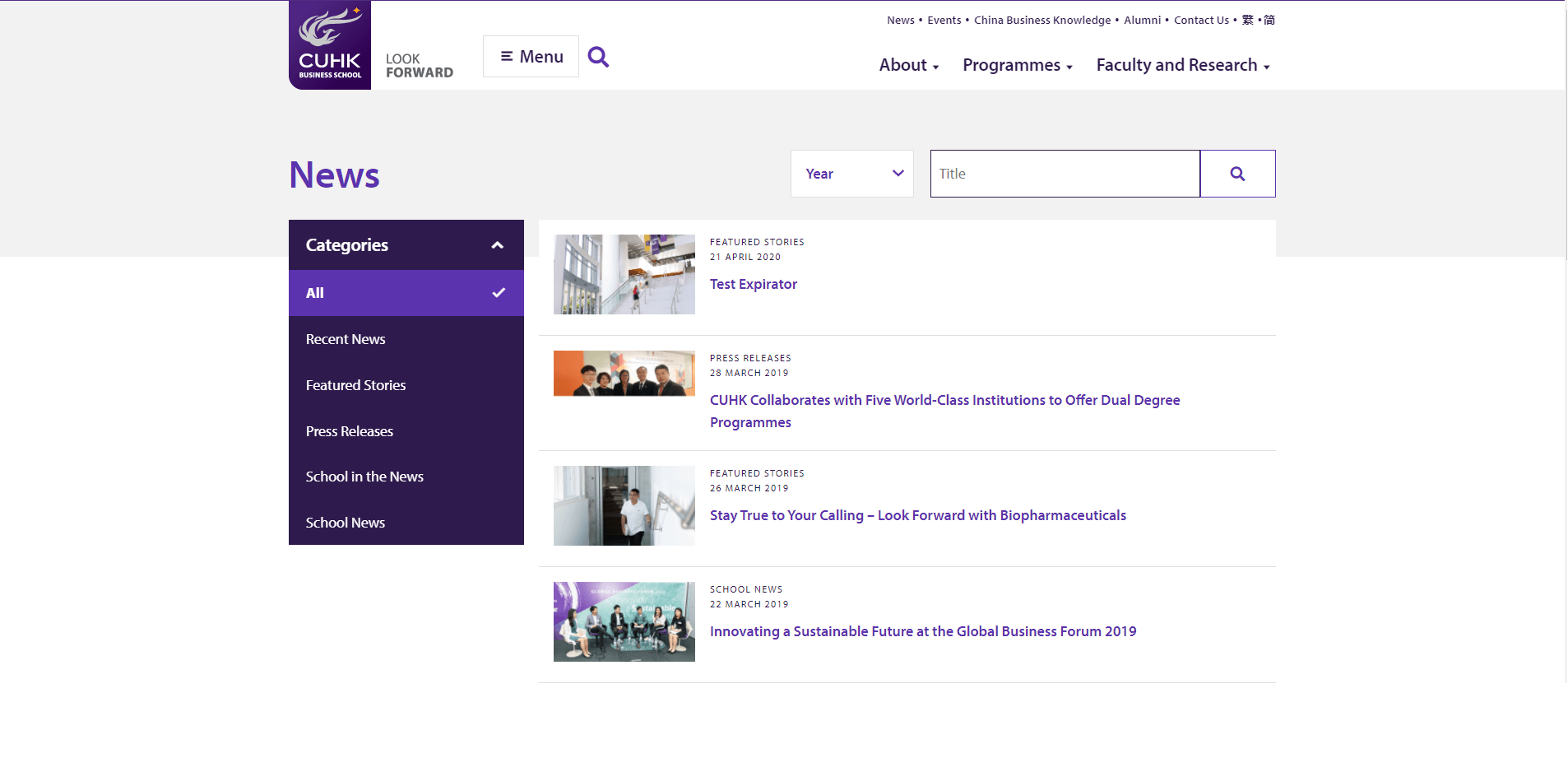This screenshot has width=1568, height=772.
Task: Open the Global Business Forum 2019 article
Action: pos(922,631)
